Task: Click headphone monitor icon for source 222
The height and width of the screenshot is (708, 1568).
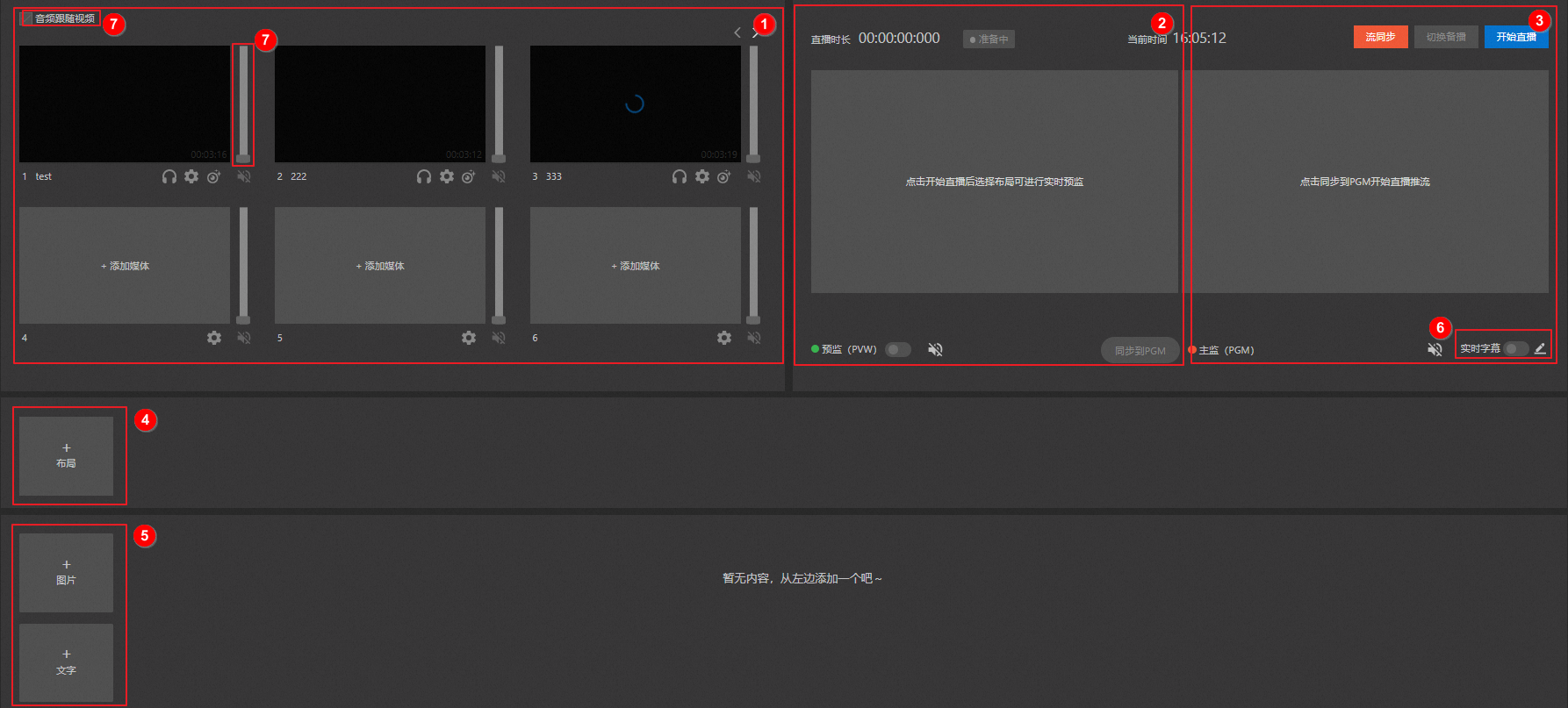Action: 424,176
